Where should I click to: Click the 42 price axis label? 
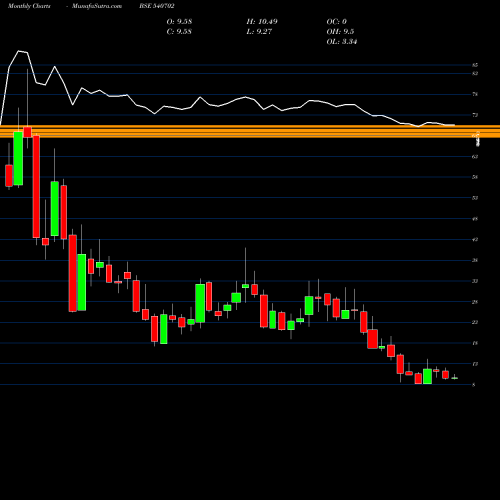pyautogui.click(x=475, y=239)
